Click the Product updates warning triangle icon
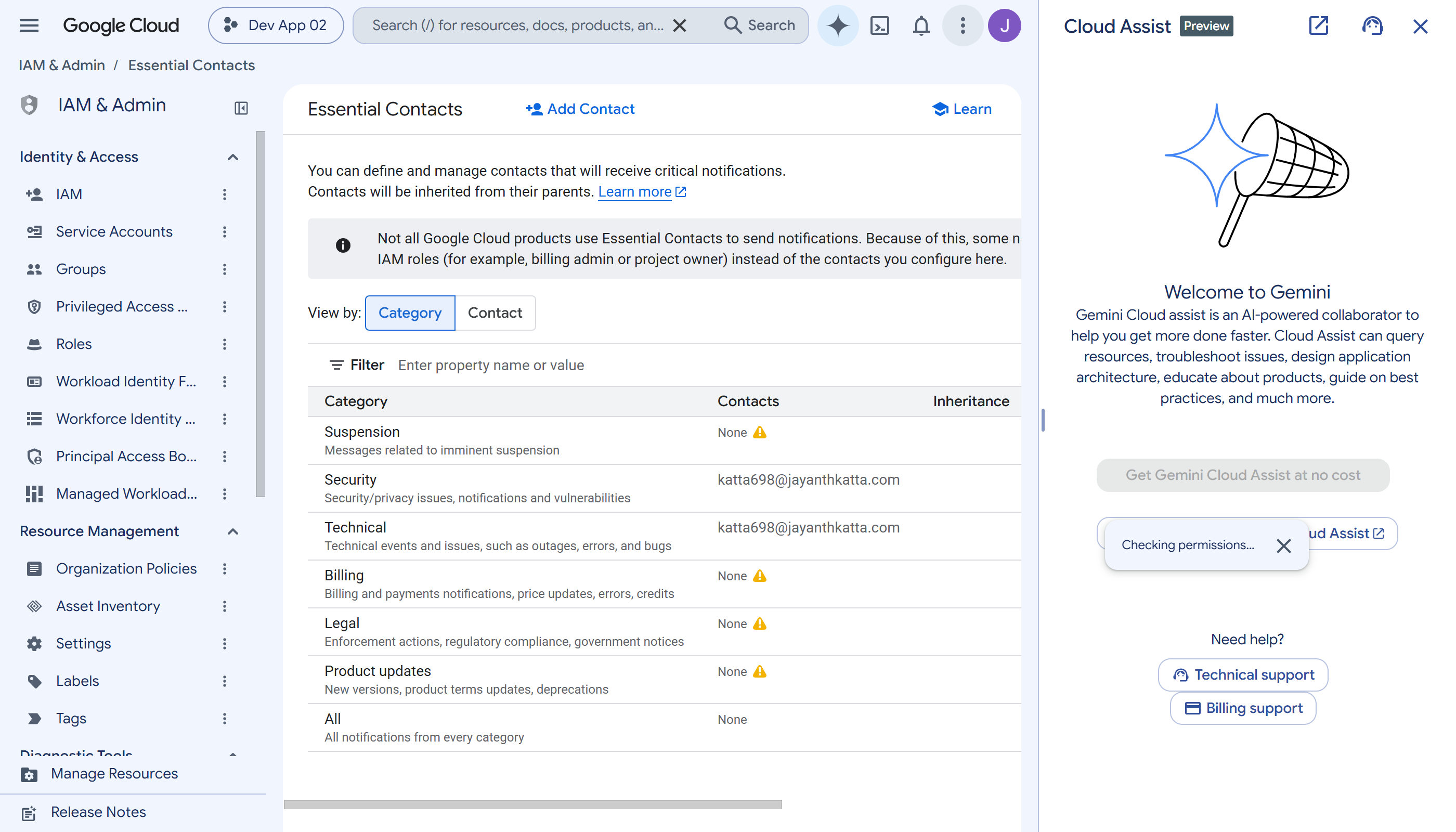This screenshot has height=832, width=1456. click(759, 672)
